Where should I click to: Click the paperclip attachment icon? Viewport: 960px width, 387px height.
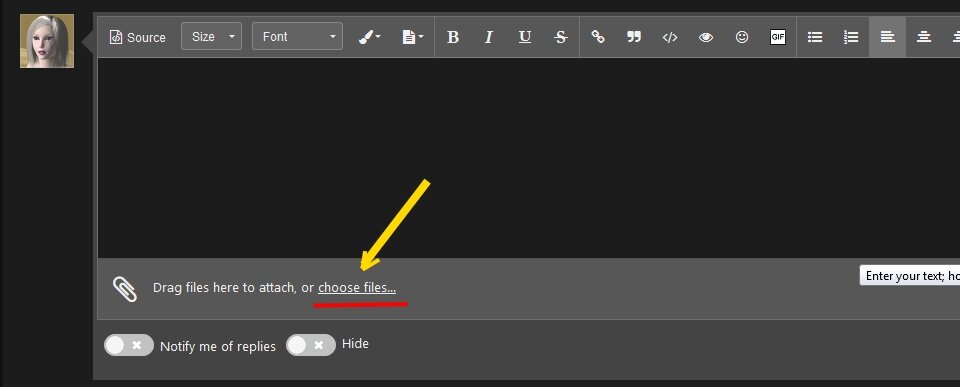click(124, 289)
